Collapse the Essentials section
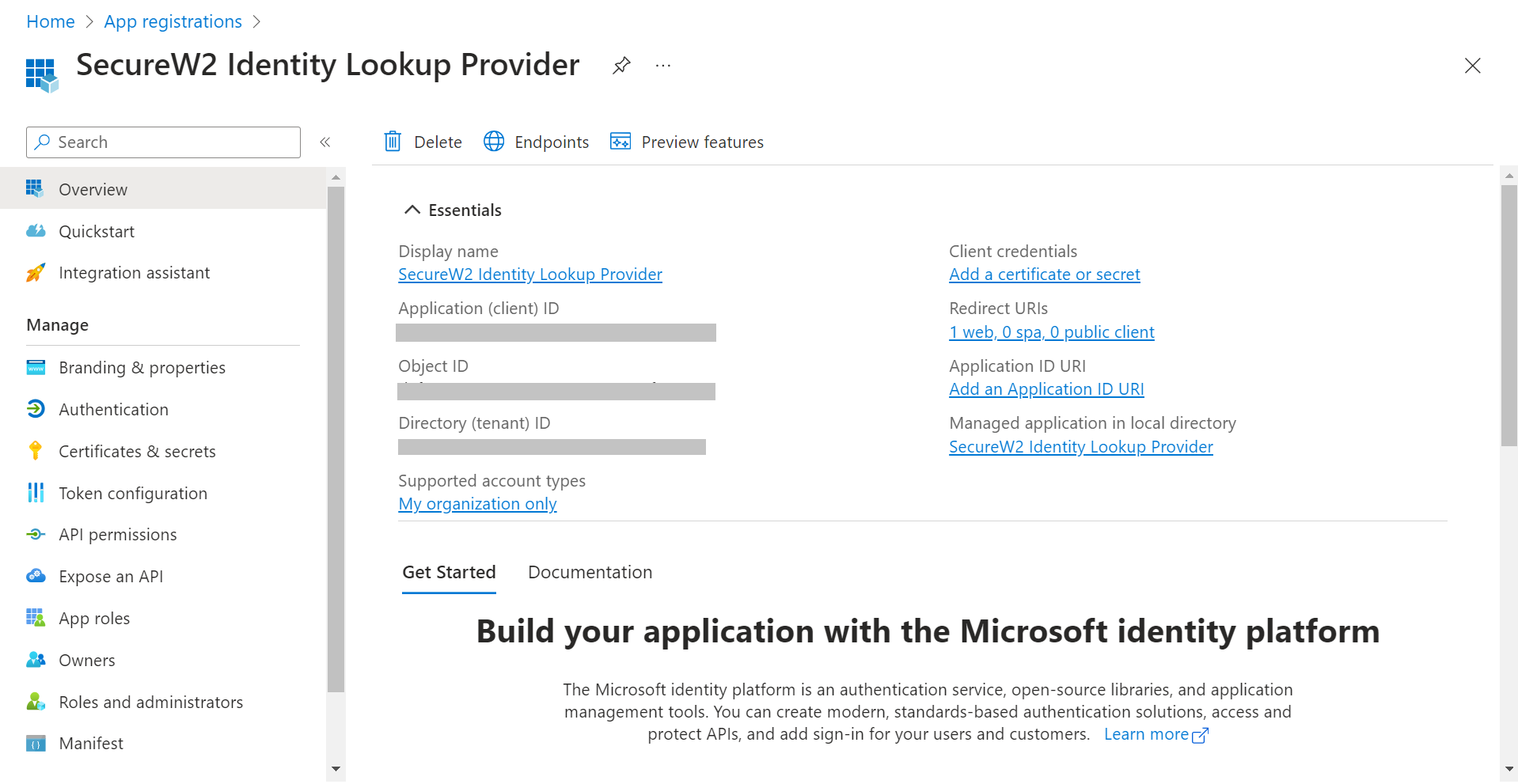Screen dimensions: 1518x784 [x=412, y=210]
